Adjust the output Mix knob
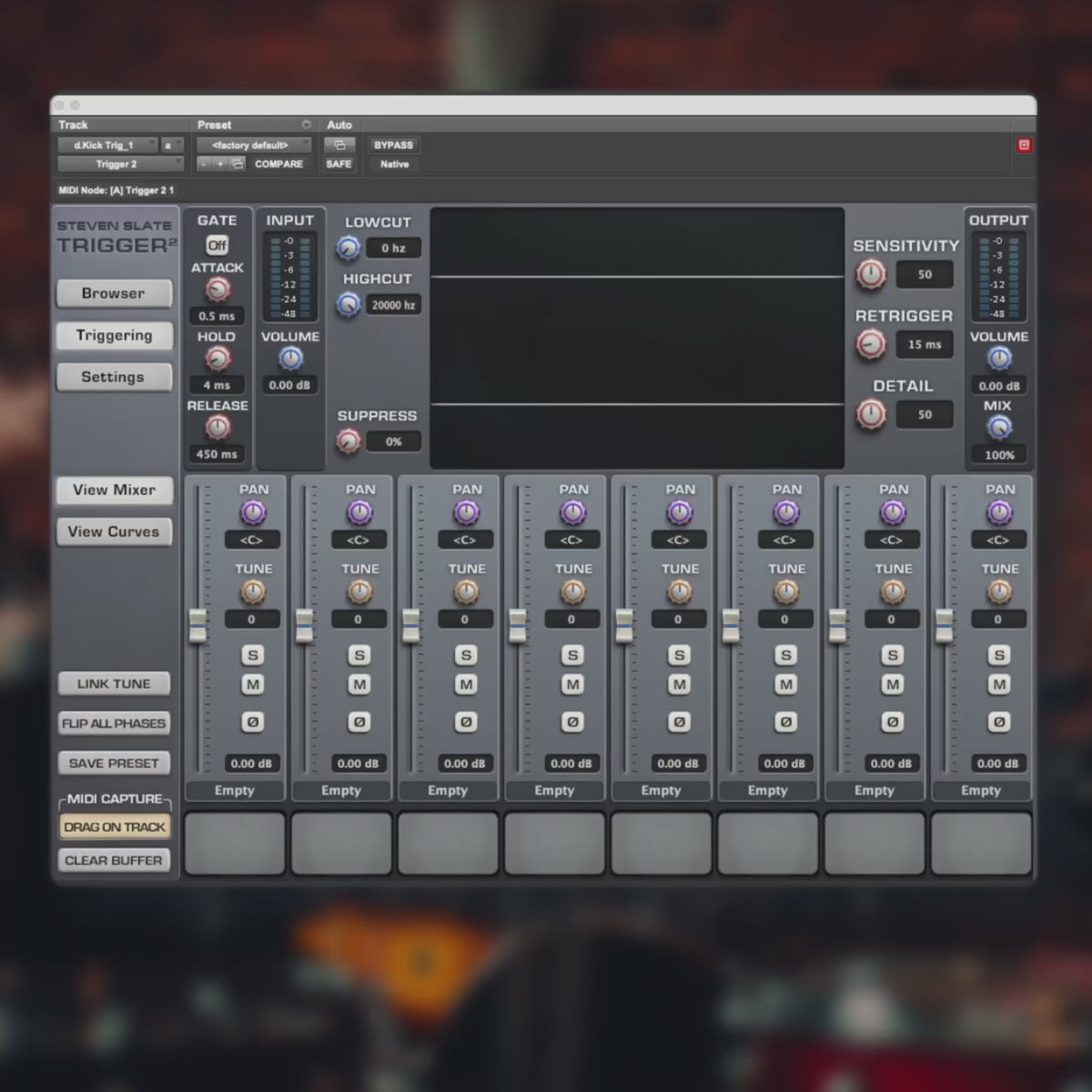Screen dimensions: 1092x1092 [x=999, y=427]
